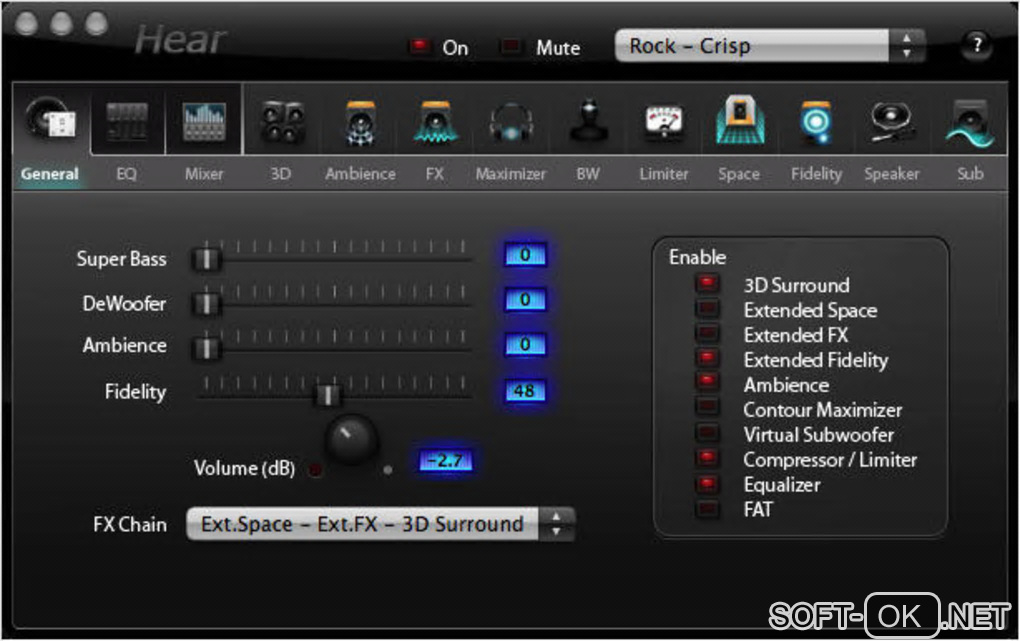Click the Fidelity slider handle

coord(328,394)
